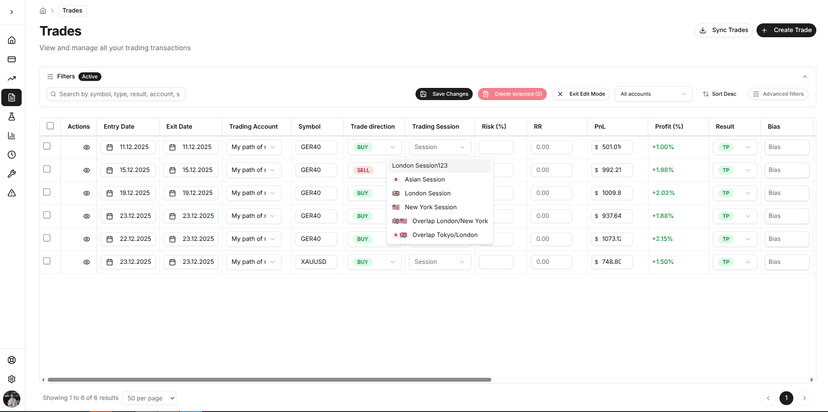View trade details for the 15.12.2025 row
The image size is (828, 412).
coord(87,170)
